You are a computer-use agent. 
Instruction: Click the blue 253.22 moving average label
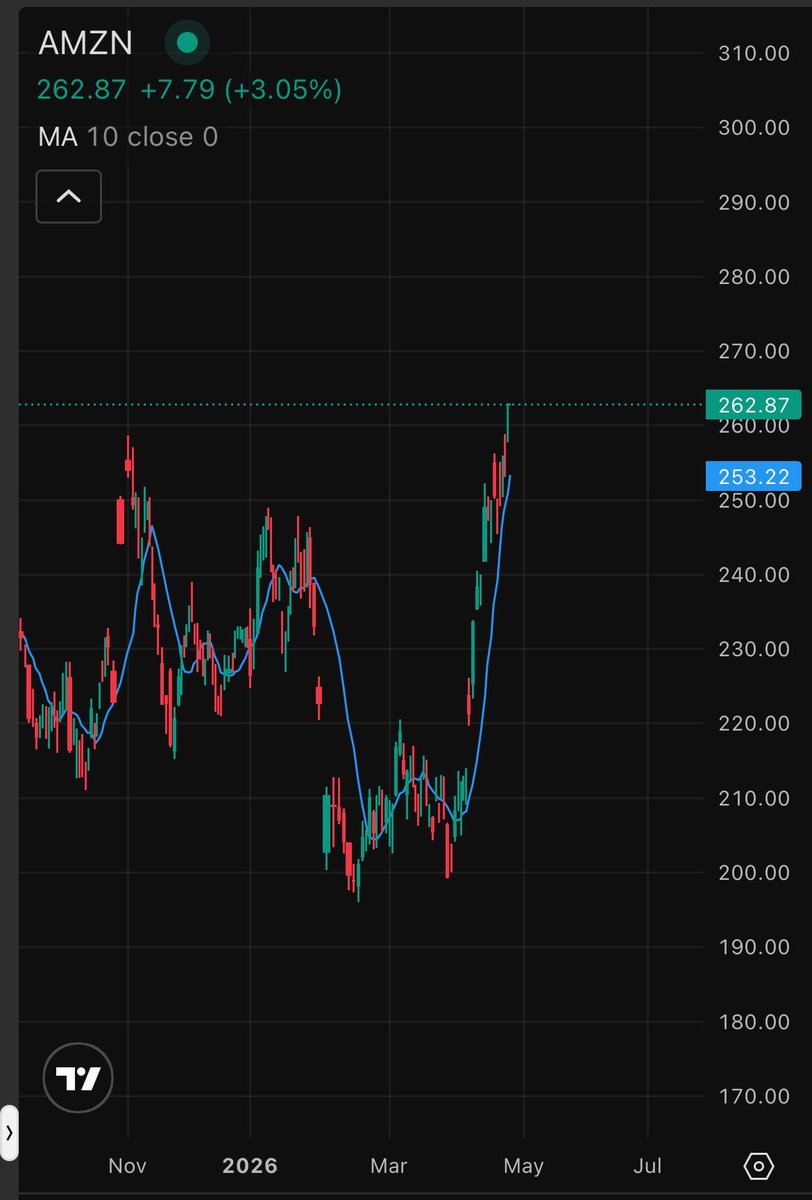[x=752, y=476]
